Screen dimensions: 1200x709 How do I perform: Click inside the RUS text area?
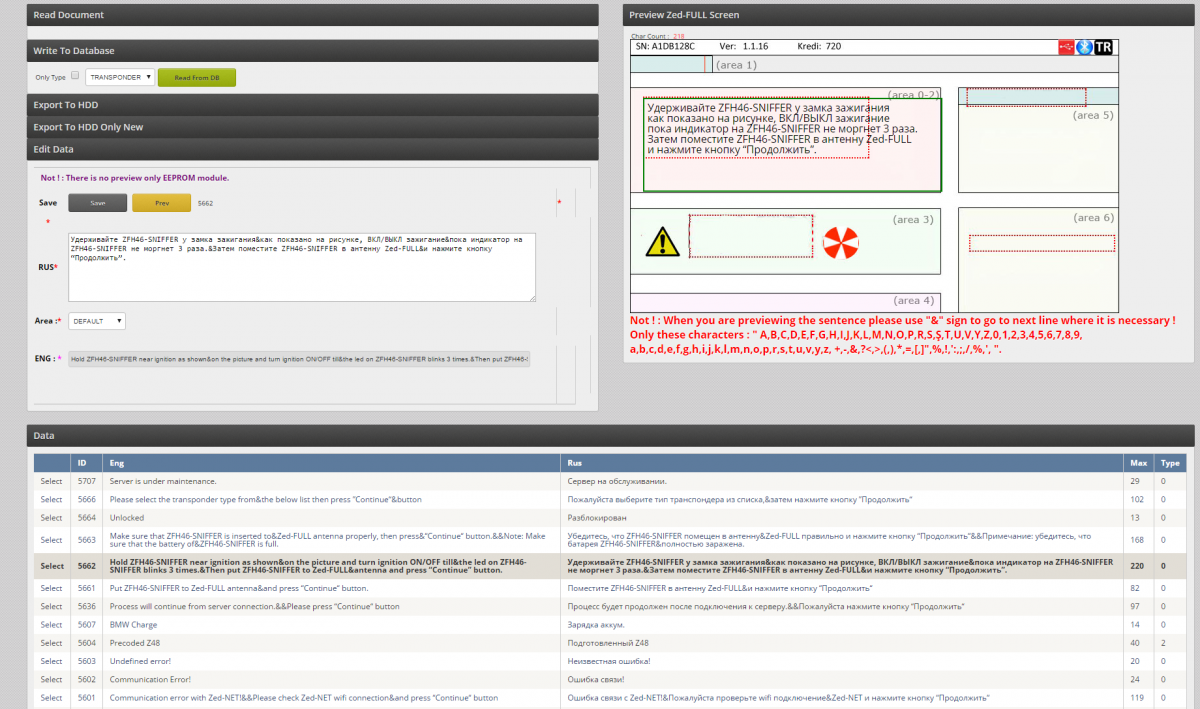click(x=302, y=267)
